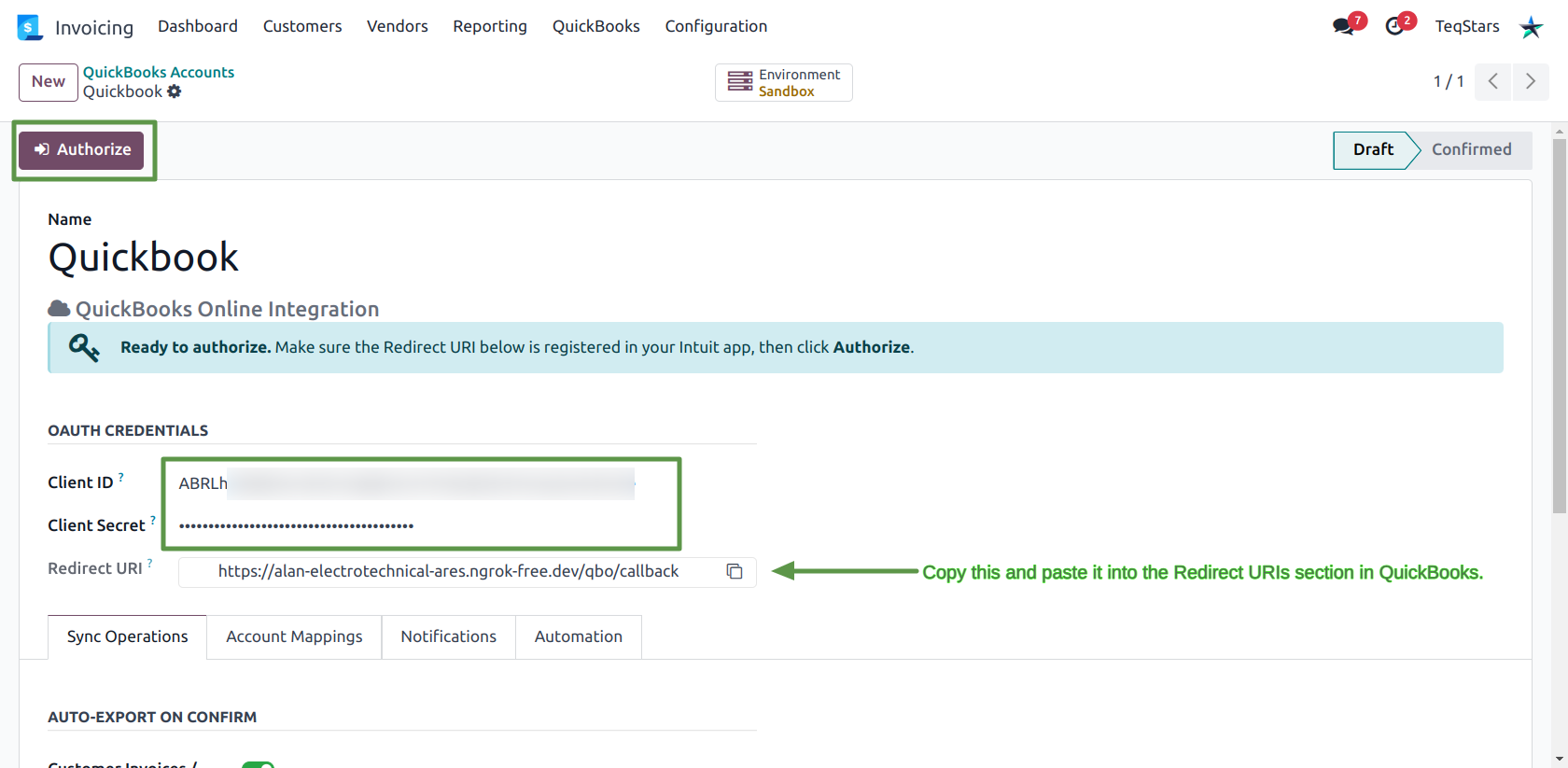Open the activities clock icon with 2 badge
Screen dimensions: 1568x768
pos(1395,26)
